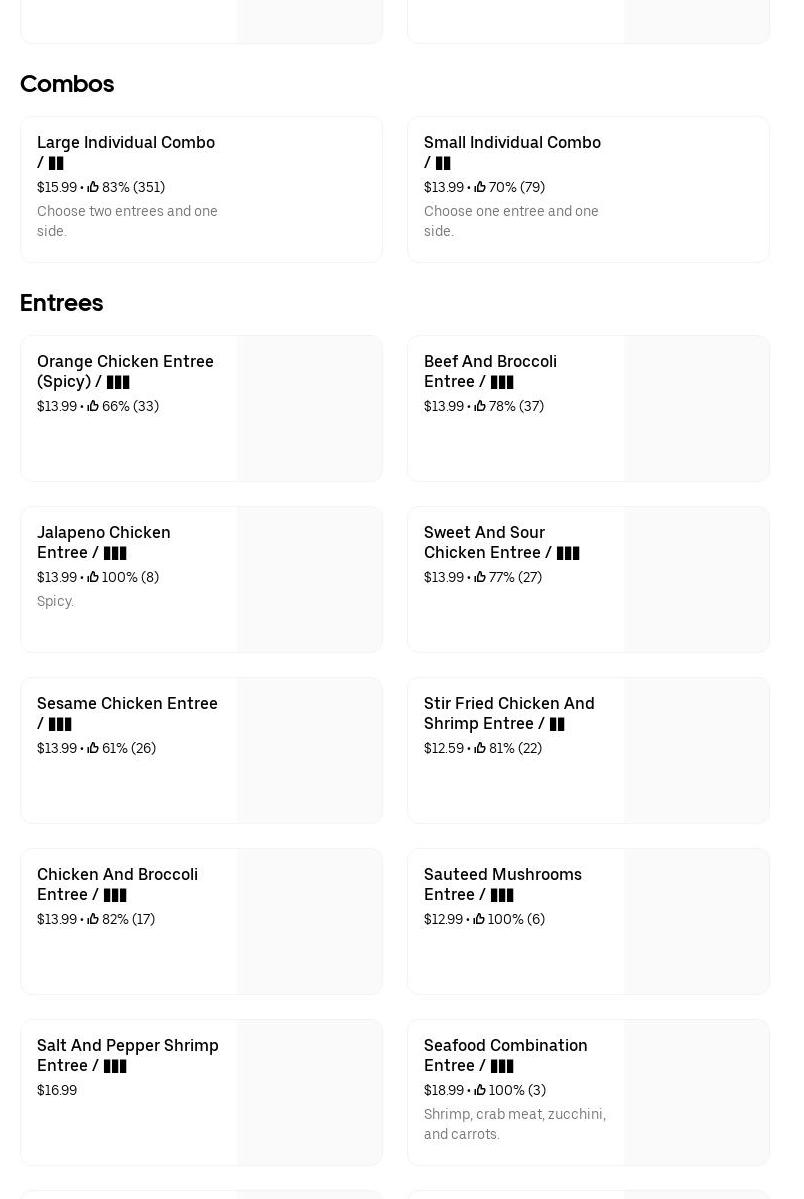Open Orange Chicken Entree image thumbnail
This screenshot has width=804, height=1199.
point(309,408)
